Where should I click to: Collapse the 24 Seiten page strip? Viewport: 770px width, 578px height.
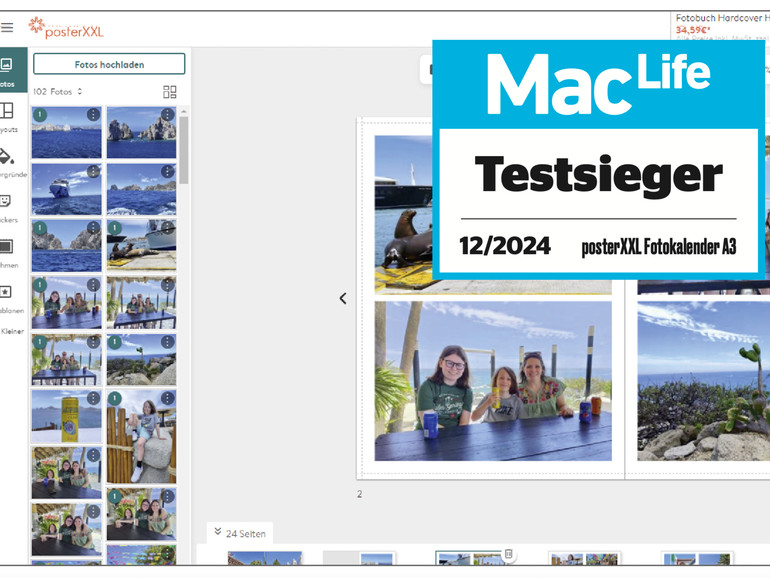coord(218,533)
